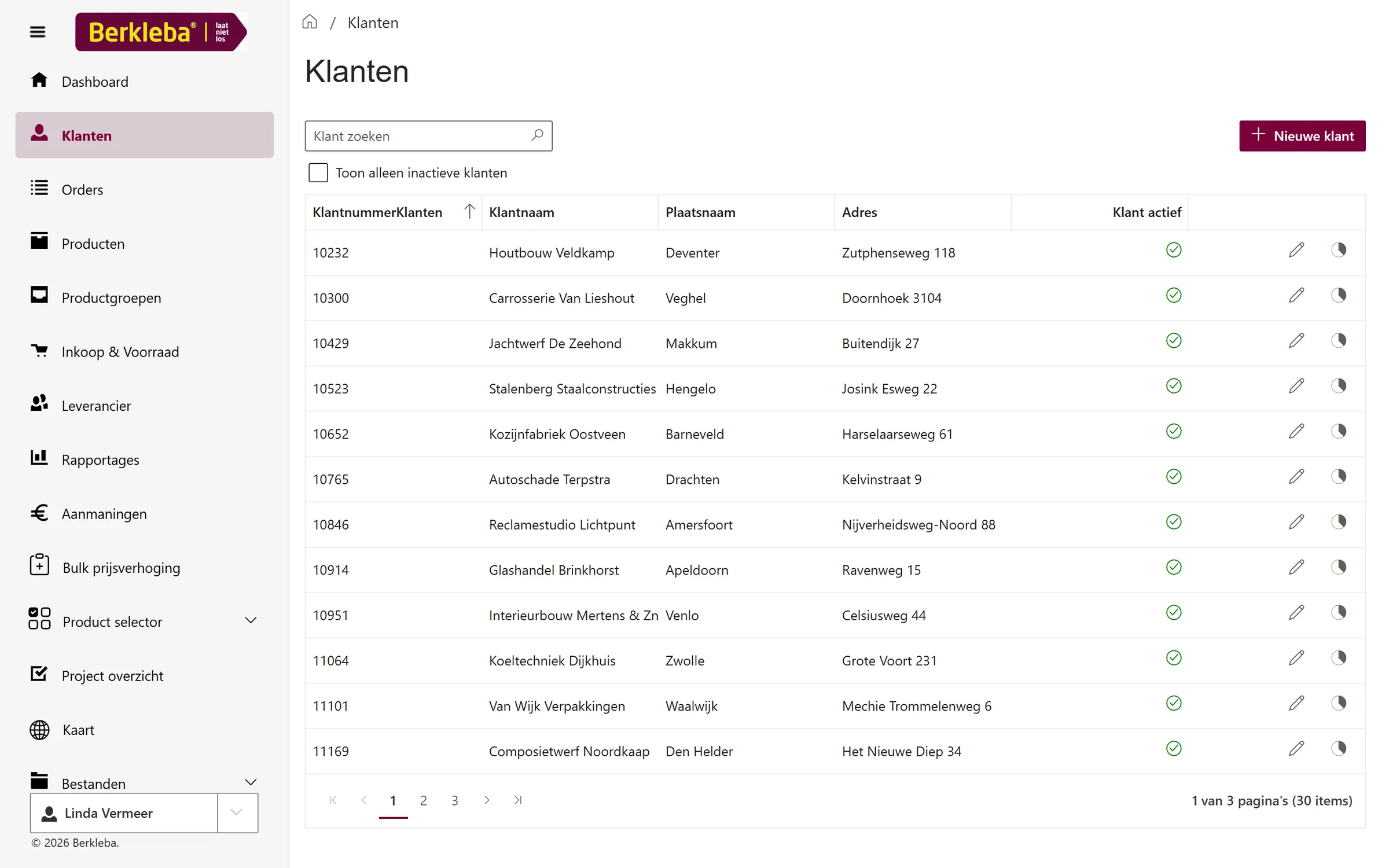
Task: Open Inkoop & Voorraad in sidebar
Action: [x=144, y=352]
